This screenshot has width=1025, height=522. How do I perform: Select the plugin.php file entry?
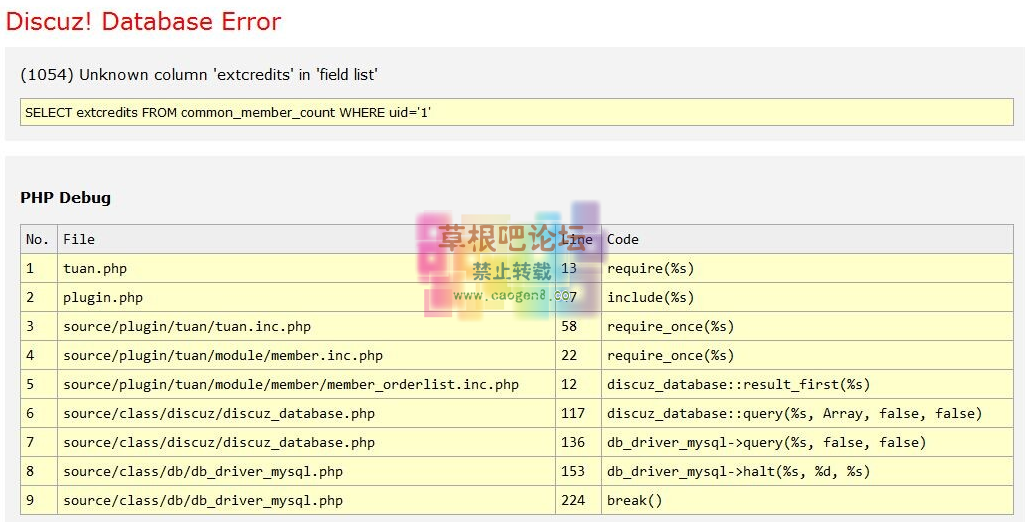103,297
